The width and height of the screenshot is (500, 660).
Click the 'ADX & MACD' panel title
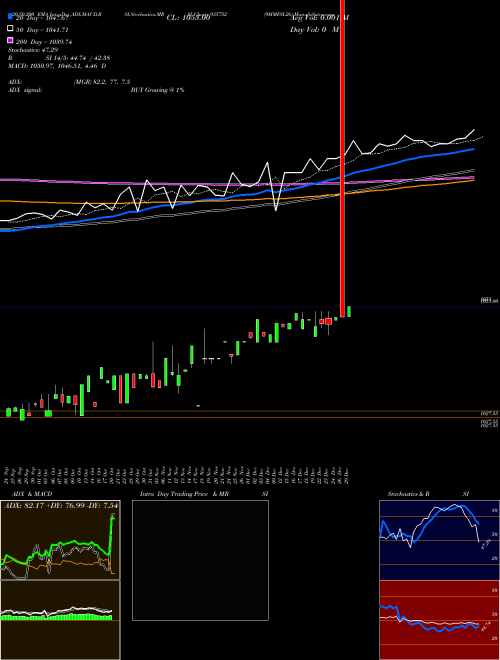(x=32, y=494)
